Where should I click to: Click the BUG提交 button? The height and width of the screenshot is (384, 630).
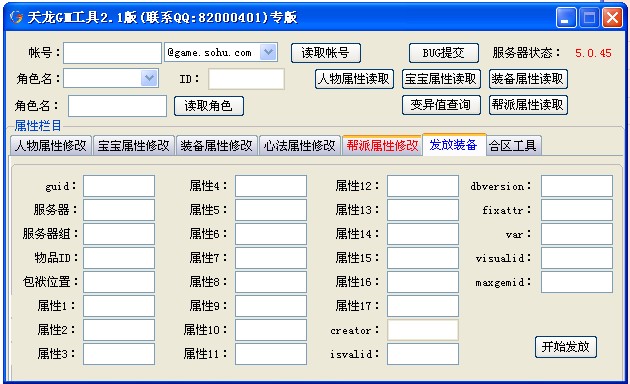click(x=444, y=53)
